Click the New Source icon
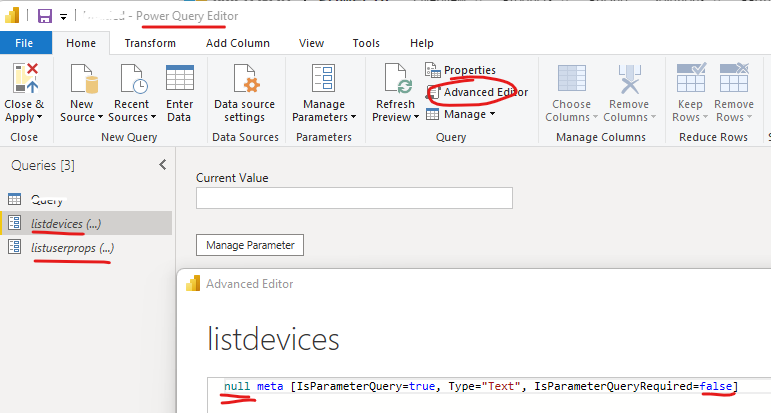 tap(84, 78)
